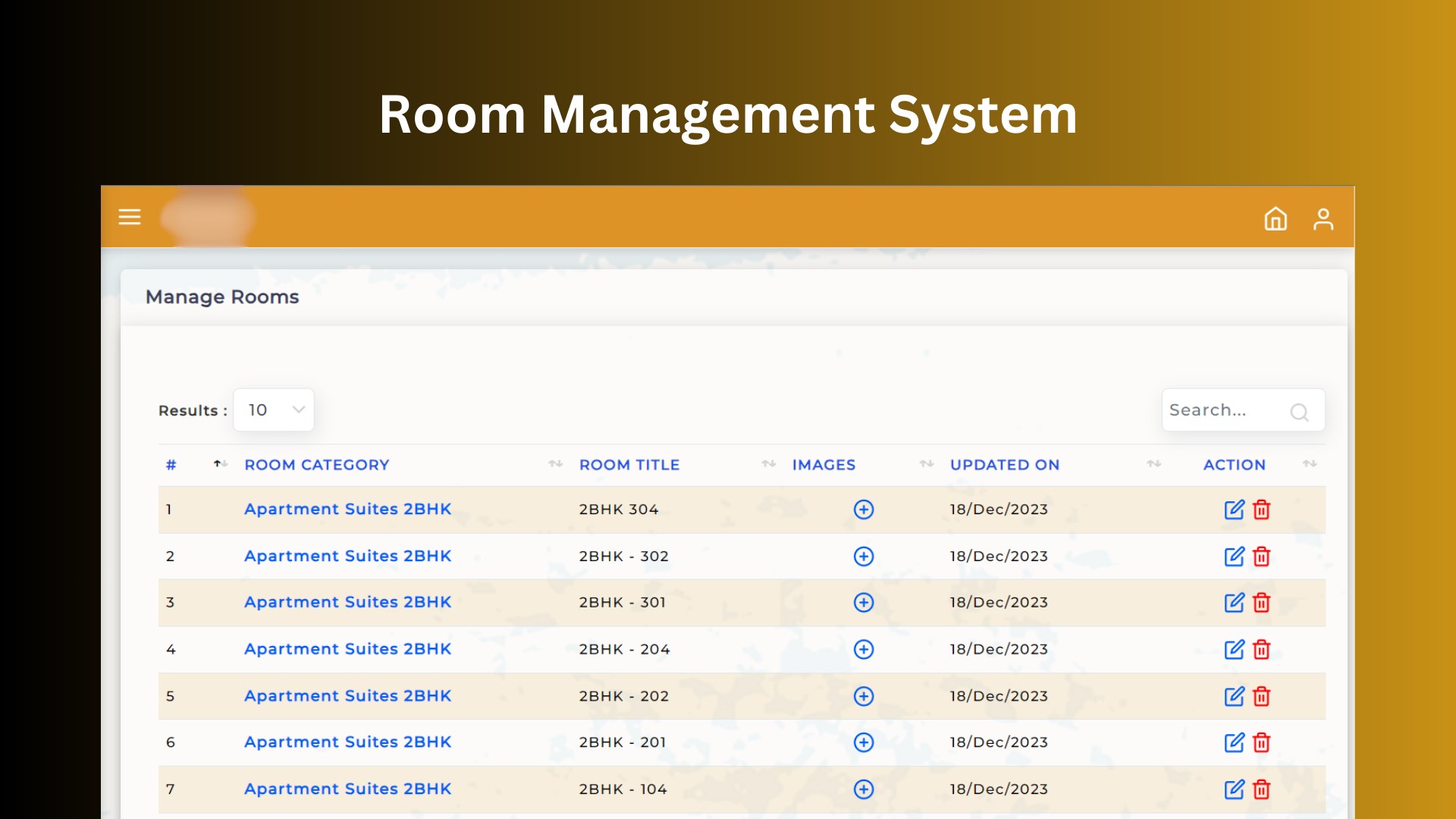Select the Manage Rooms heading
This screenshot has width=1456, height=819.
[222, 297]
